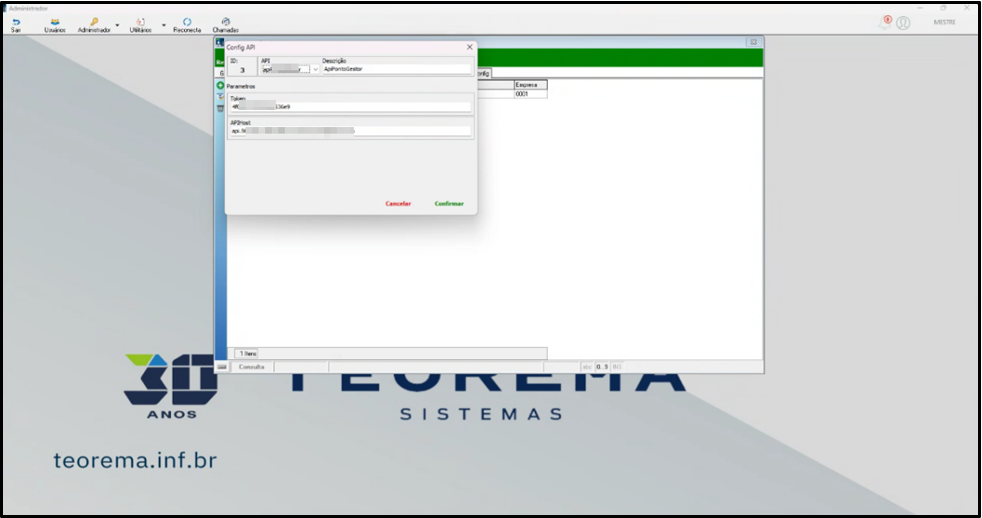Expand the Utilitários dropdown arrow
The width and height of the screenshot is (982, 518).
[164, 26]
